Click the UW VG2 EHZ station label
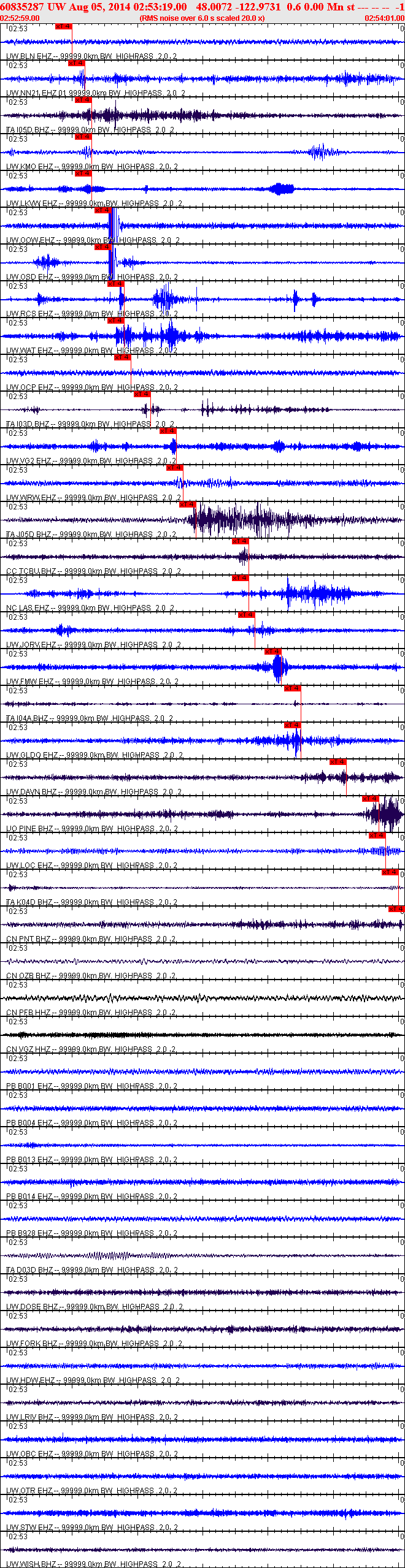405x1568 pixels. tap(91, 461)
